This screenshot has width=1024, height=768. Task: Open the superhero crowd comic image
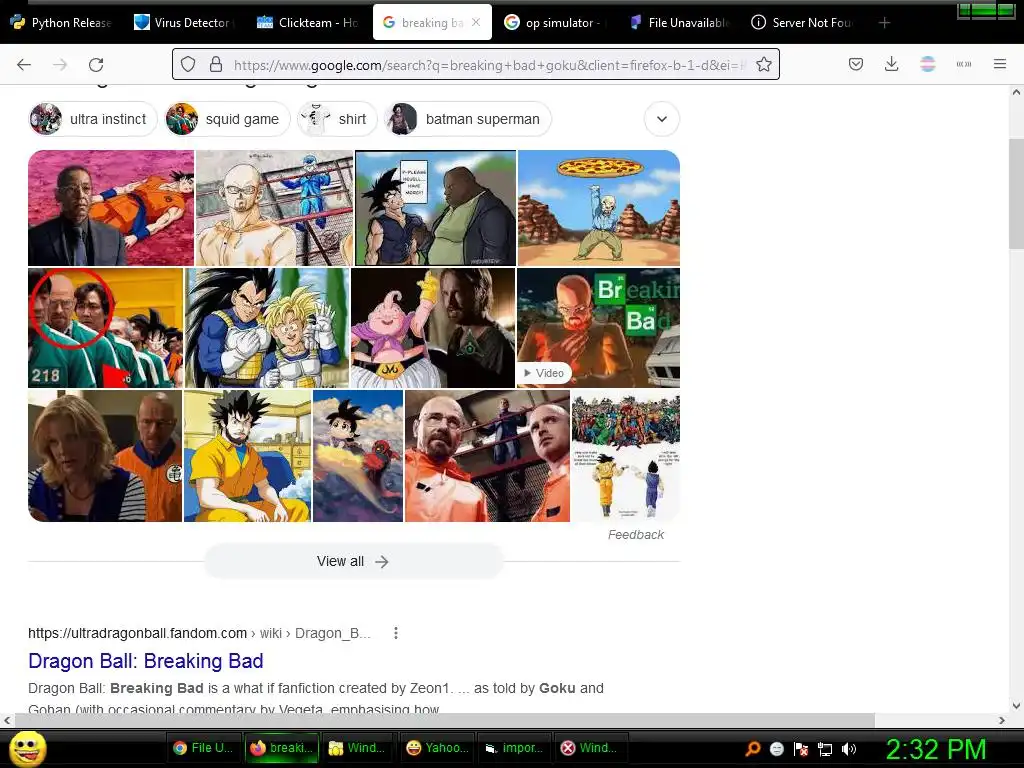click(x=626, y=456)
